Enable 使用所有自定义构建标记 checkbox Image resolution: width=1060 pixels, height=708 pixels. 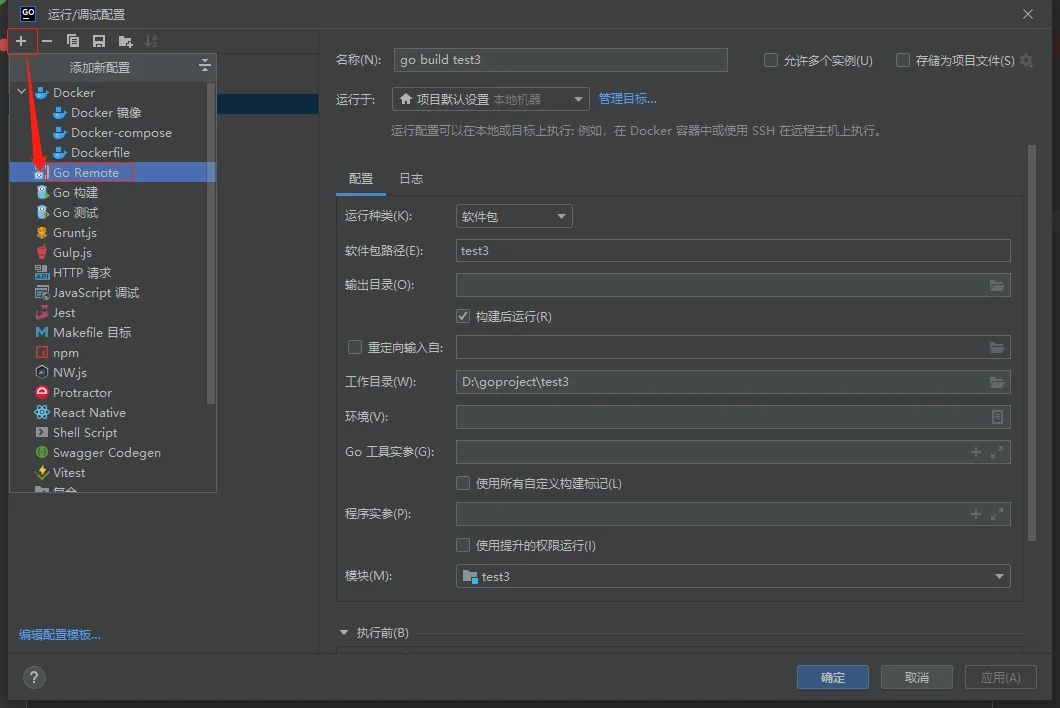pyautogui.click(x=463, y=483)
